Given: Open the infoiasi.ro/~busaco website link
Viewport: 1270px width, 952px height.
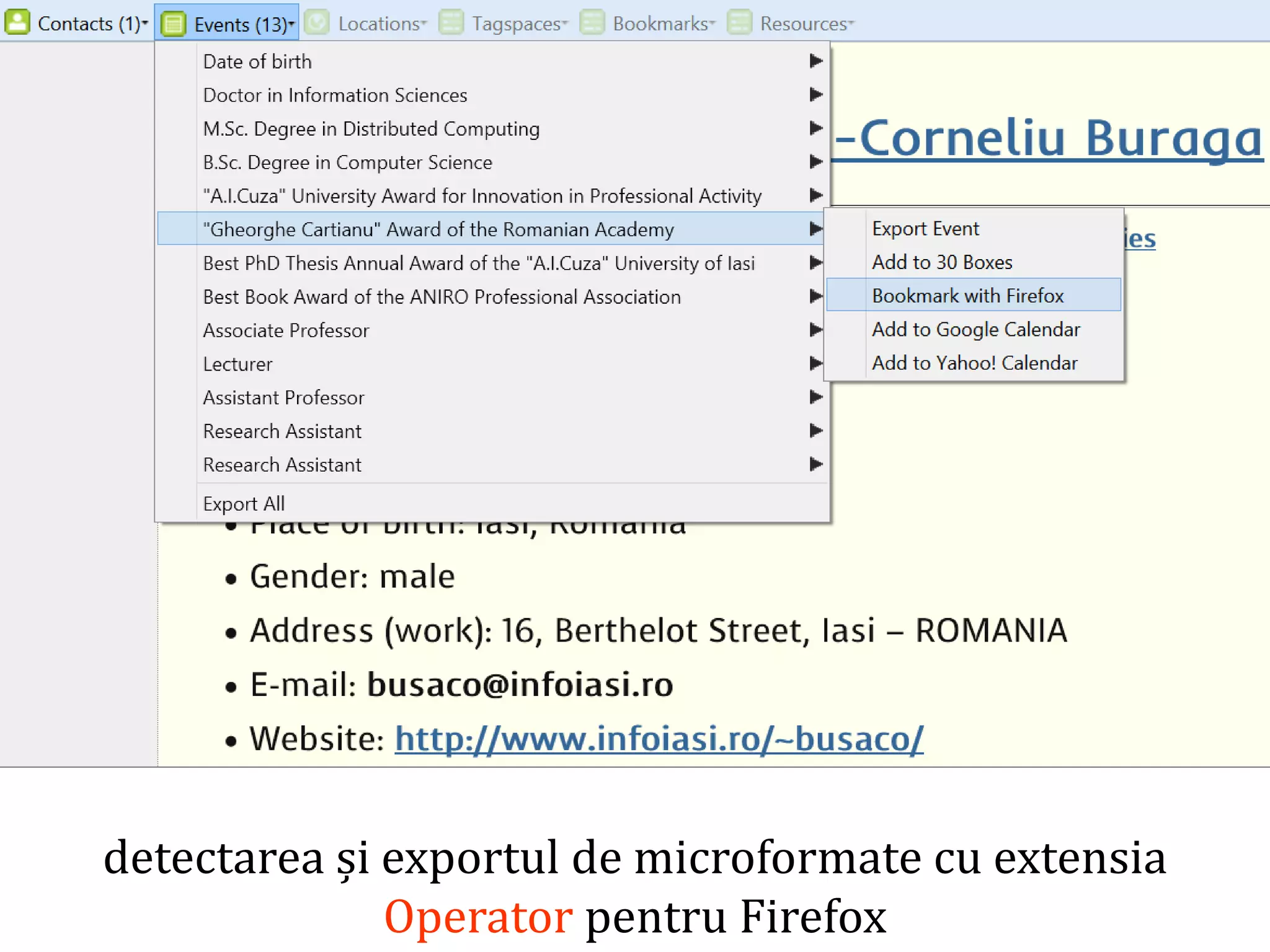Looking at the screenshot, I should pyautogui.click(x=659, y=739).
